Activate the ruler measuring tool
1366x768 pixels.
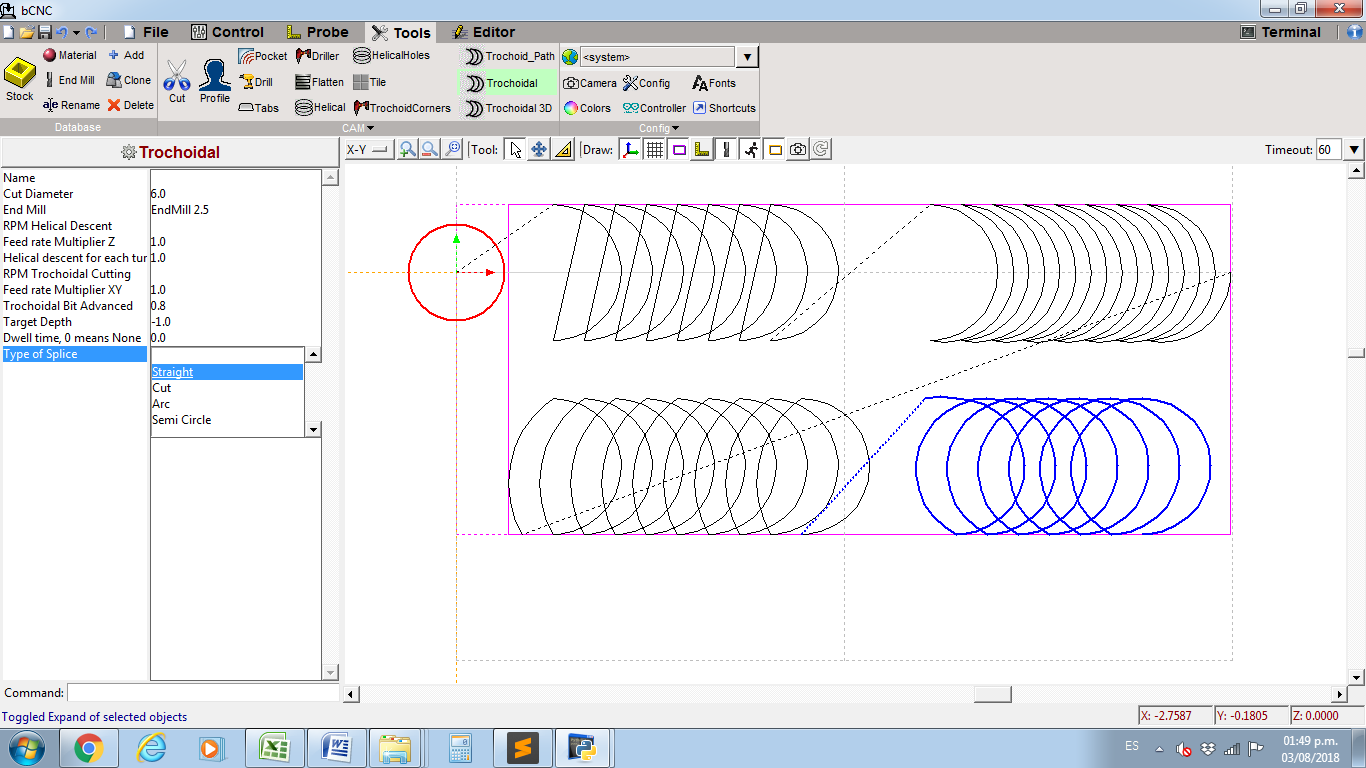pyautogui.click(x=563, y=150)
